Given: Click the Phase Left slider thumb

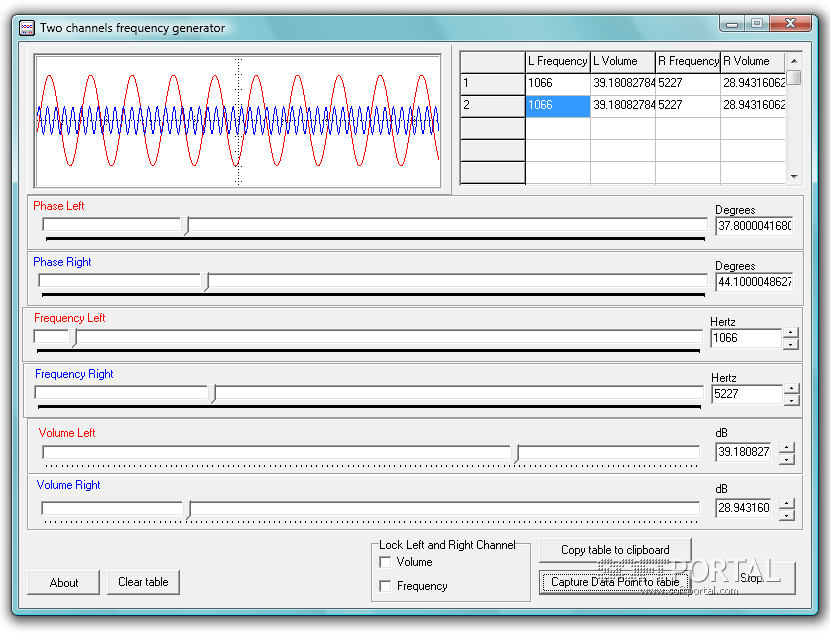Looking at the screenshot, I should (x=186, y=225).
